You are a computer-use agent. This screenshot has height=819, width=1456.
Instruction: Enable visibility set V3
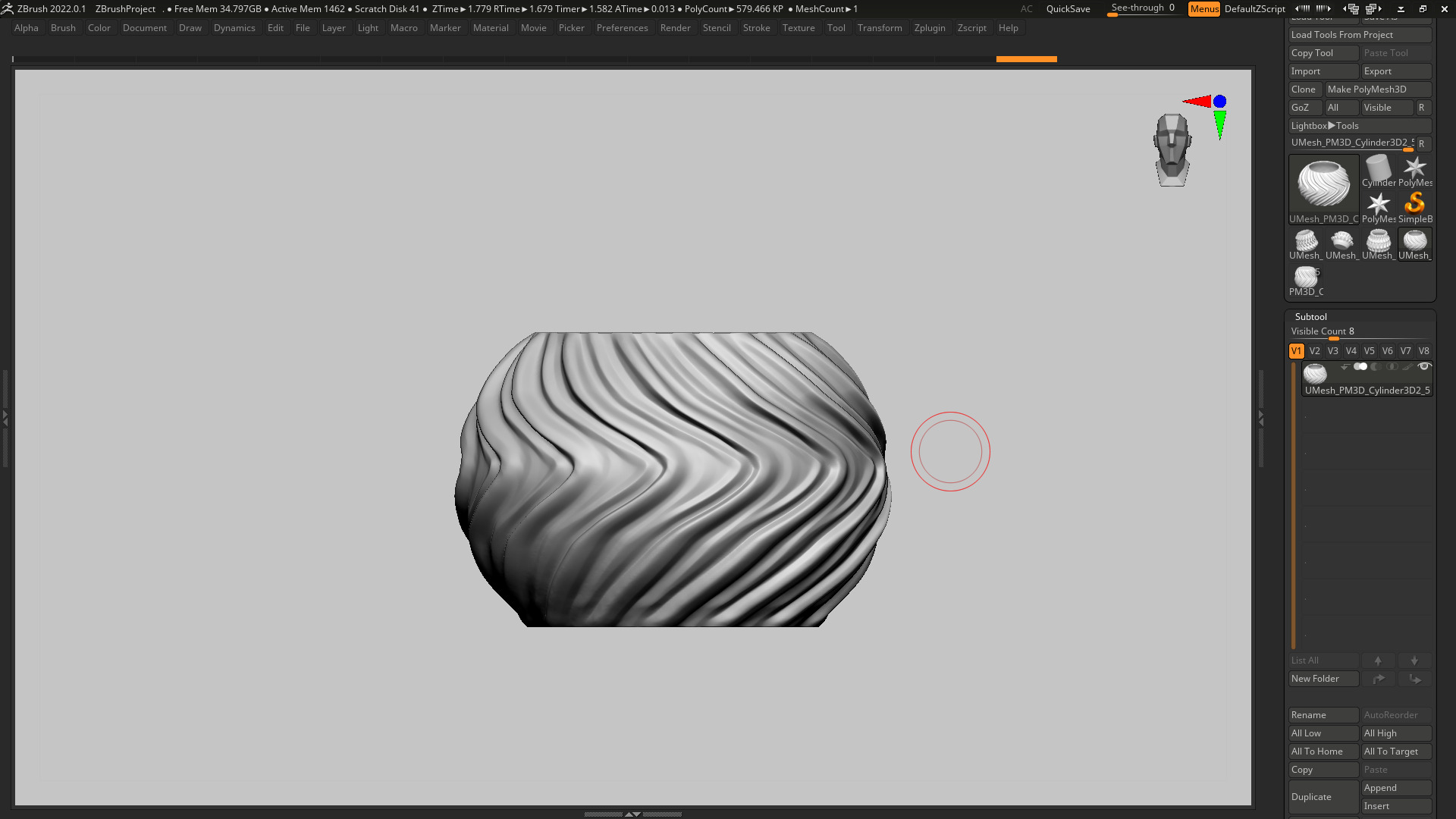pos(1332,351)
